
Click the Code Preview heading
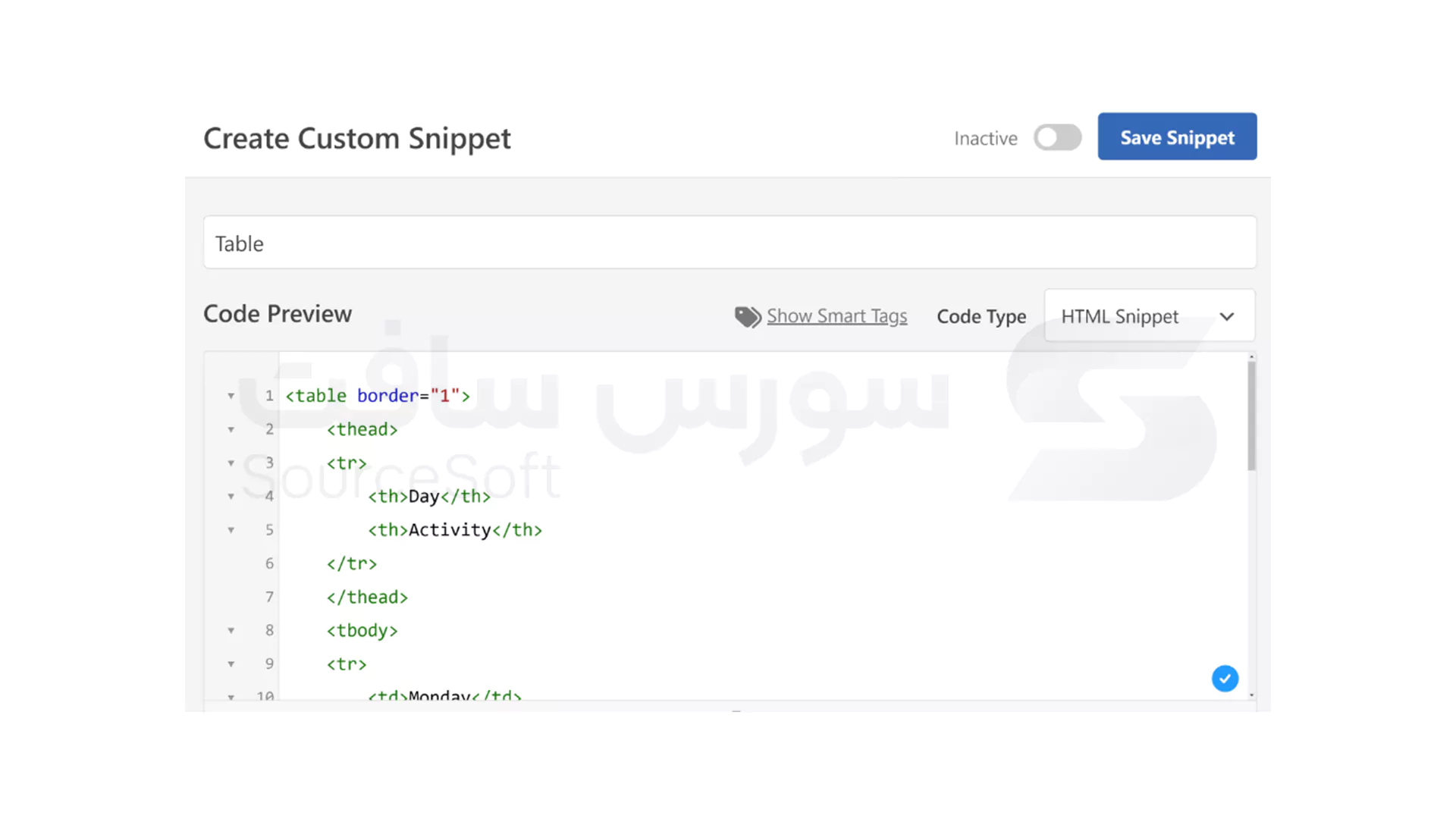point(278,313)
